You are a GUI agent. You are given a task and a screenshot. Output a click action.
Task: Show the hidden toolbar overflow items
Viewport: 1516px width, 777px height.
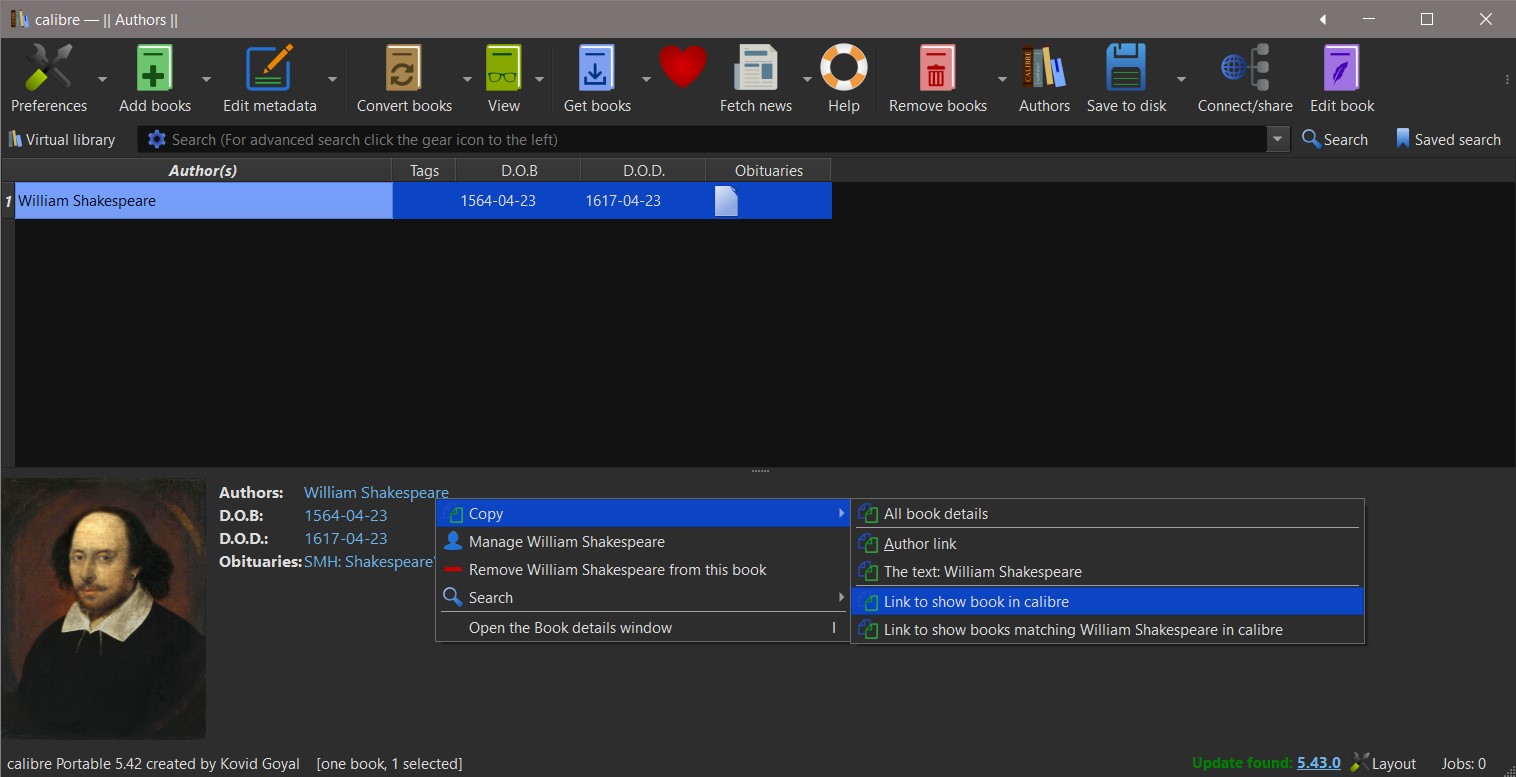click(x=1507, y=79)
